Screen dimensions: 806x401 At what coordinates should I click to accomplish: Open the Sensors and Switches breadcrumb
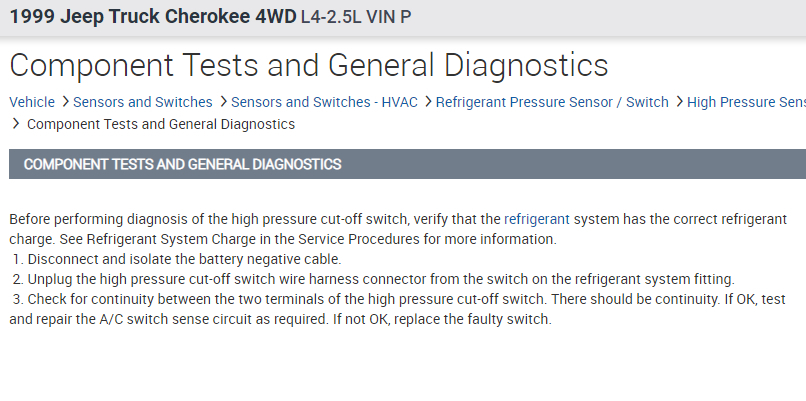click(x=142, y=102)
